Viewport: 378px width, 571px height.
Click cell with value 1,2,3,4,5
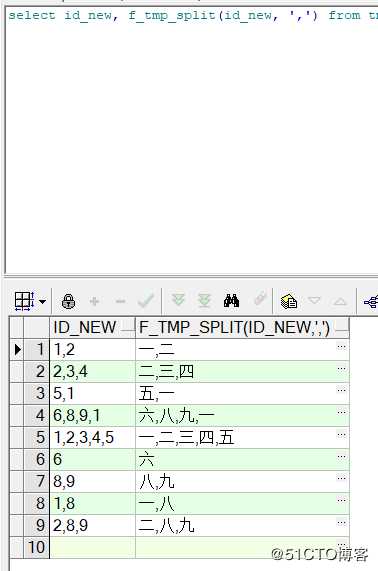click(92, 438)
